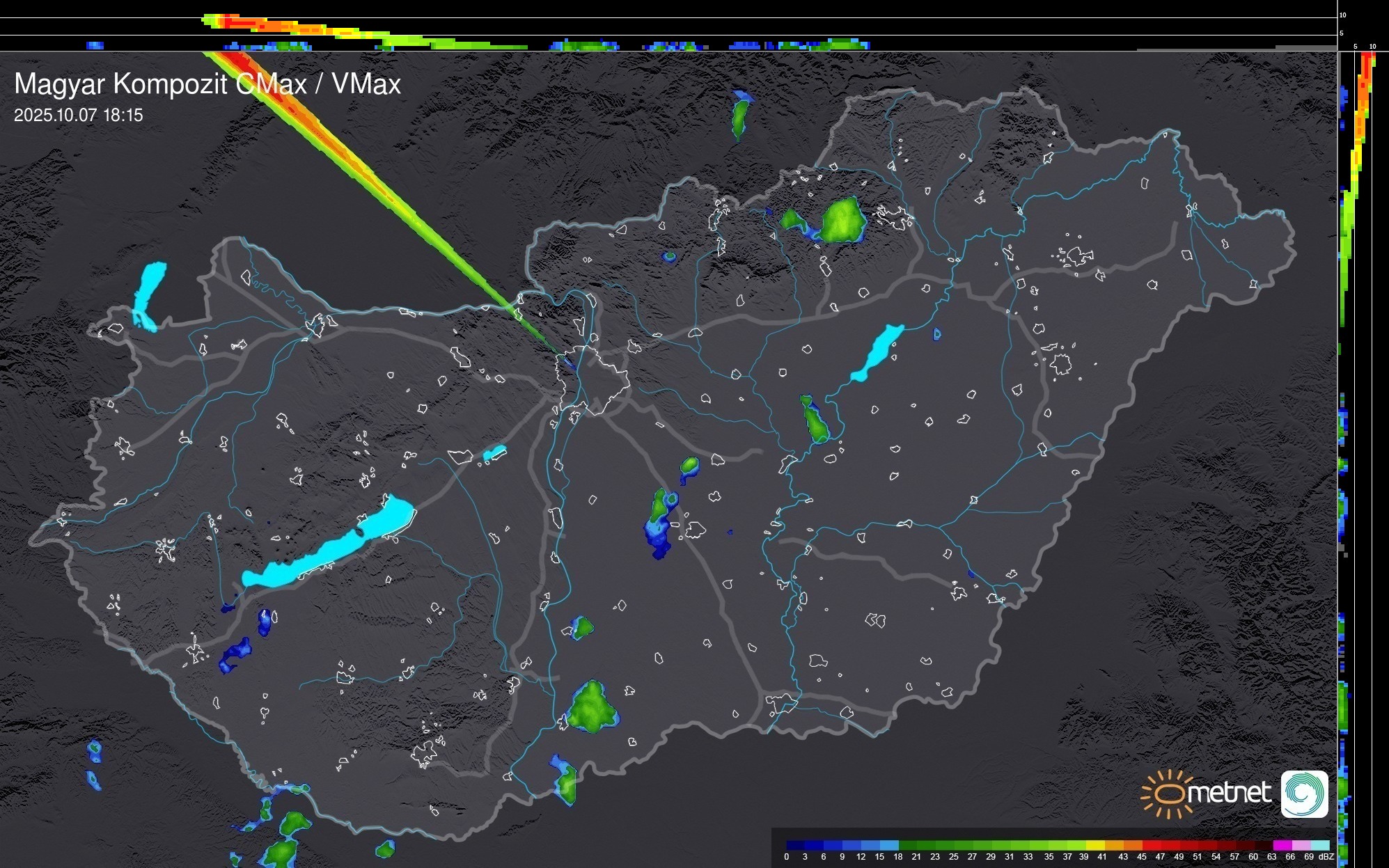1389x868 pixels.
Task: Select the light cyan 69 dBZ swatch
Action: [1319, 845]
